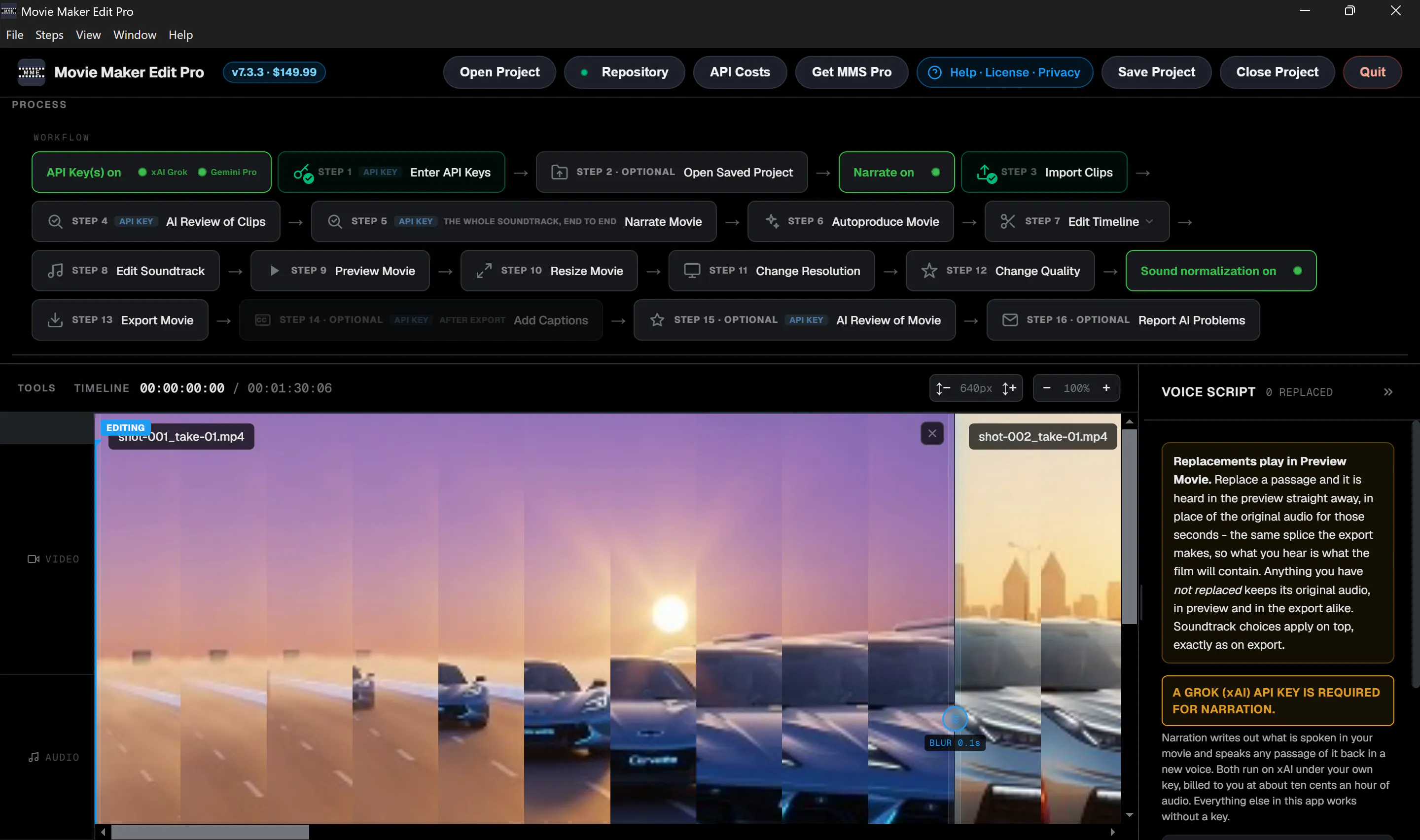
Task: Click the xAI Grok key status
Action: 163,172
